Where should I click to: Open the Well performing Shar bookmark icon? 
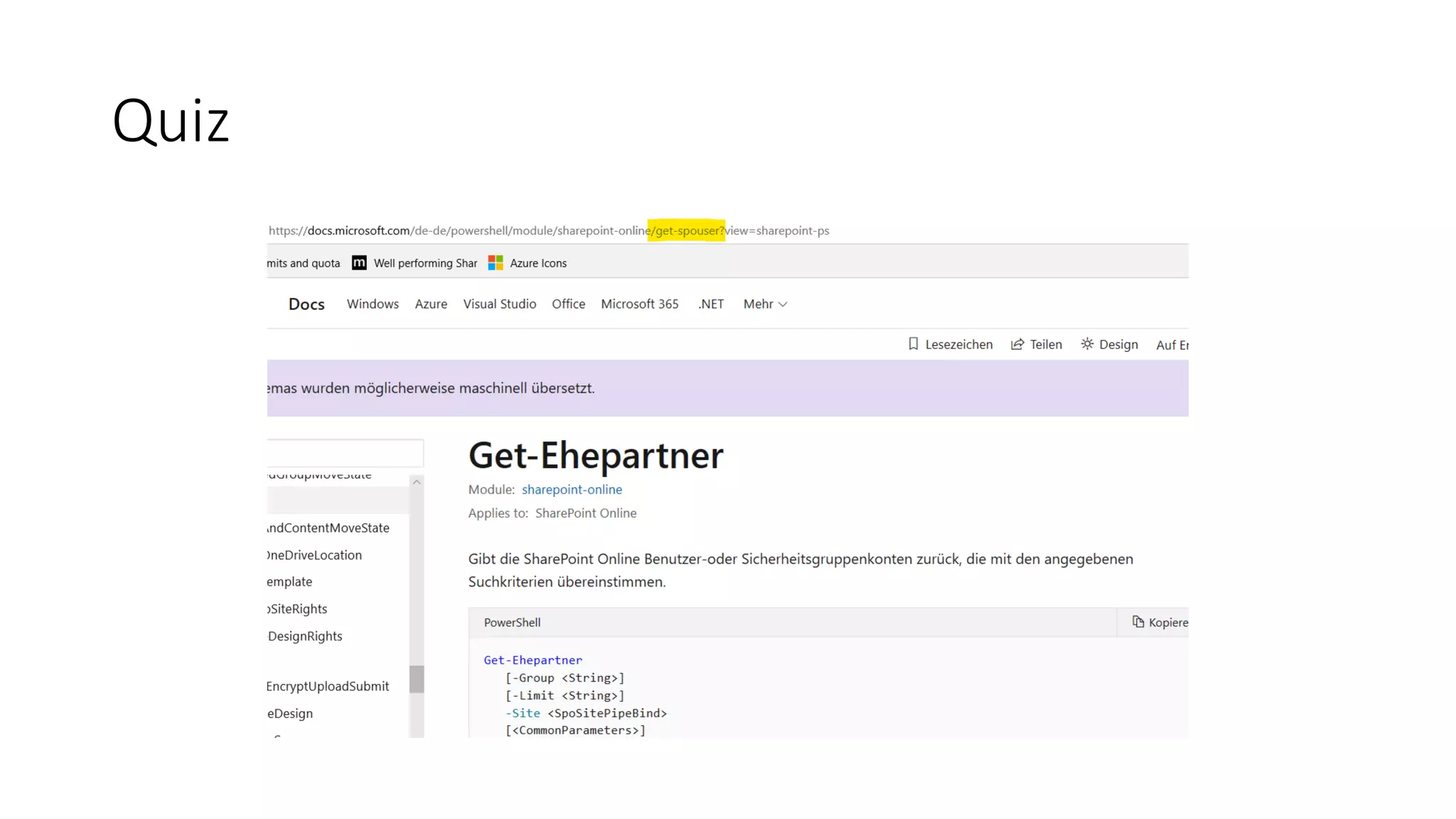coord(360,263)
